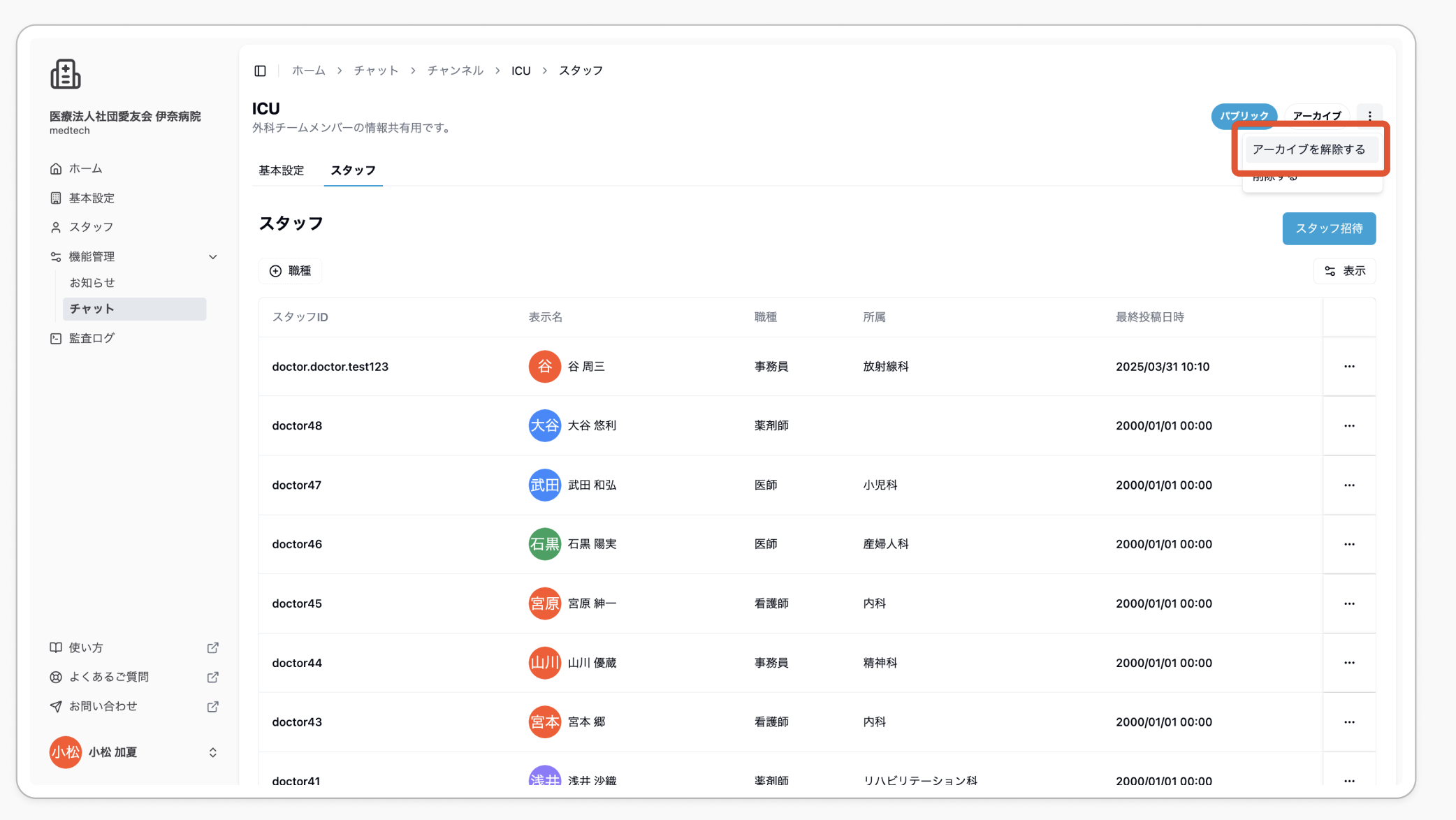
Task: Click the 最終投稿日時 column header
Action: (1149, 317)
